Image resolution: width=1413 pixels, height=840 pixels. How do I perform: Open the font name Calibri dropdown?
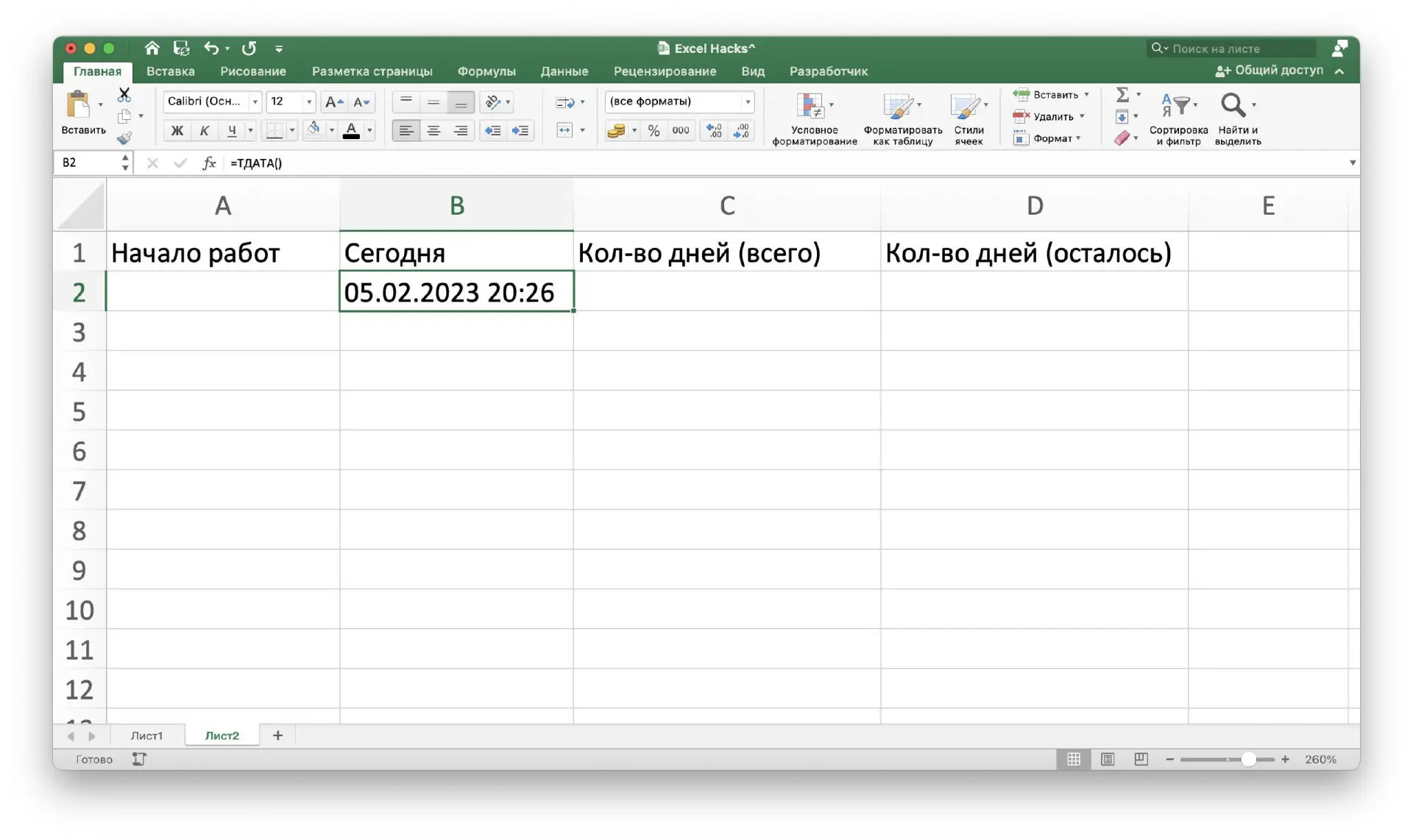point(255,102)
